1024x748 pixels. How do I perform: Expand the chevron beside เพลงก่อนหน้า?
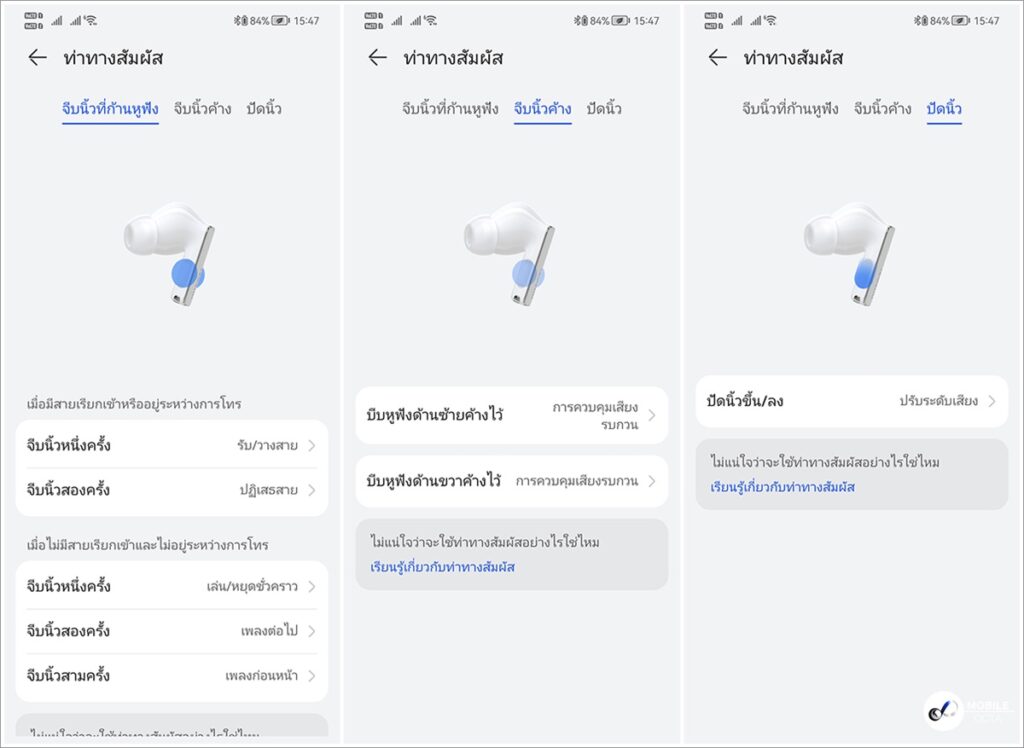coord(311,676)
